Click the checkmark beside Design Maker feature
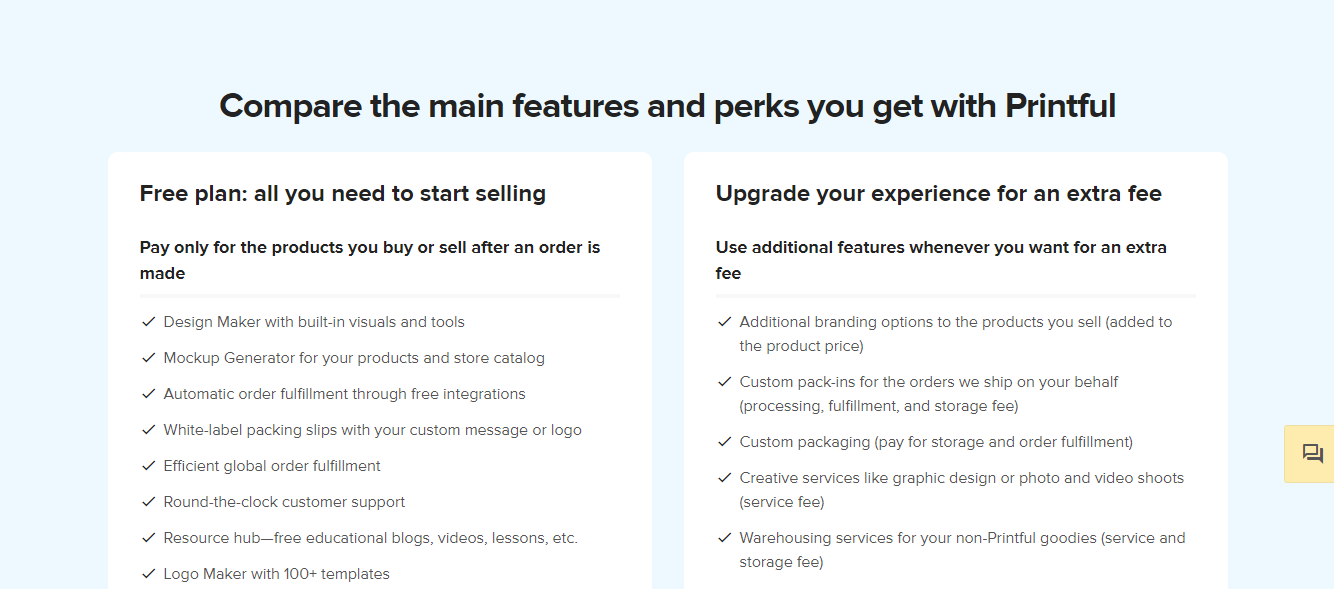1334x589 pixels. pyautogui.click(x=147, y=321)
